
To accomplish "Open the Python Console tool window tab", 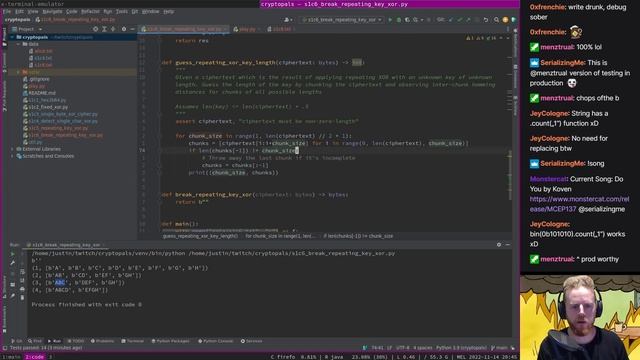I will tap(216, 341).
